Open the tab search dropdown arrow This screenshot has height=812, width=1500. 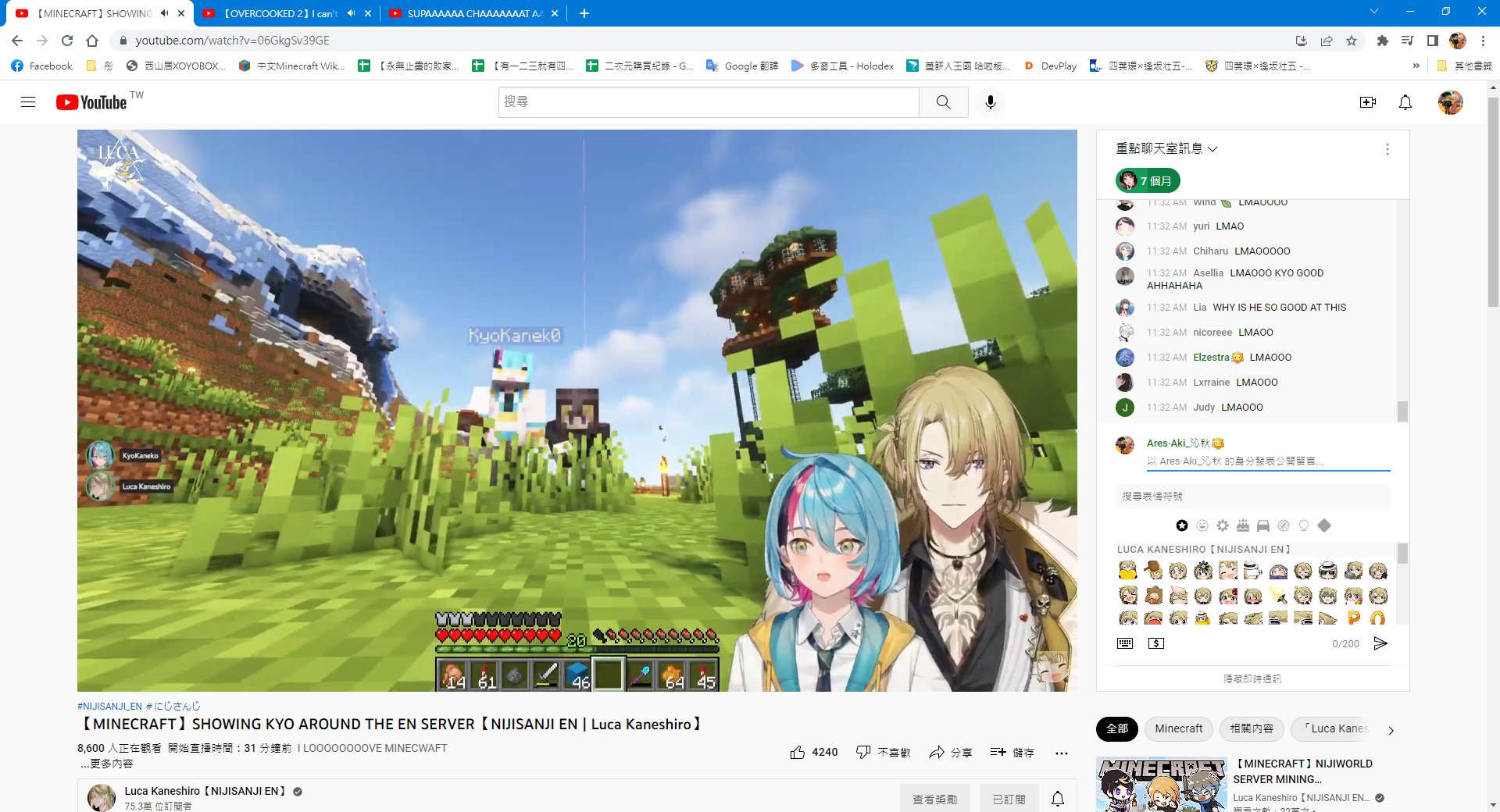[1374, 12]
